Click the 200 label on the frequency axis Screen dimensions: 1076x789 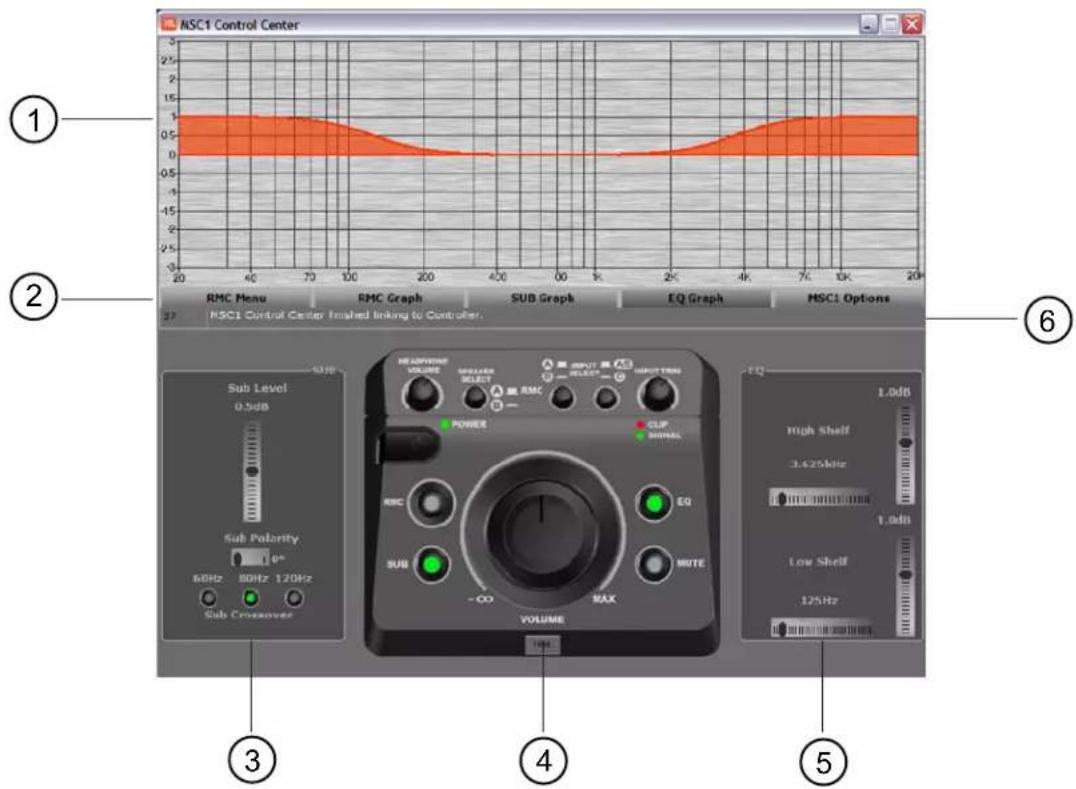425,277
